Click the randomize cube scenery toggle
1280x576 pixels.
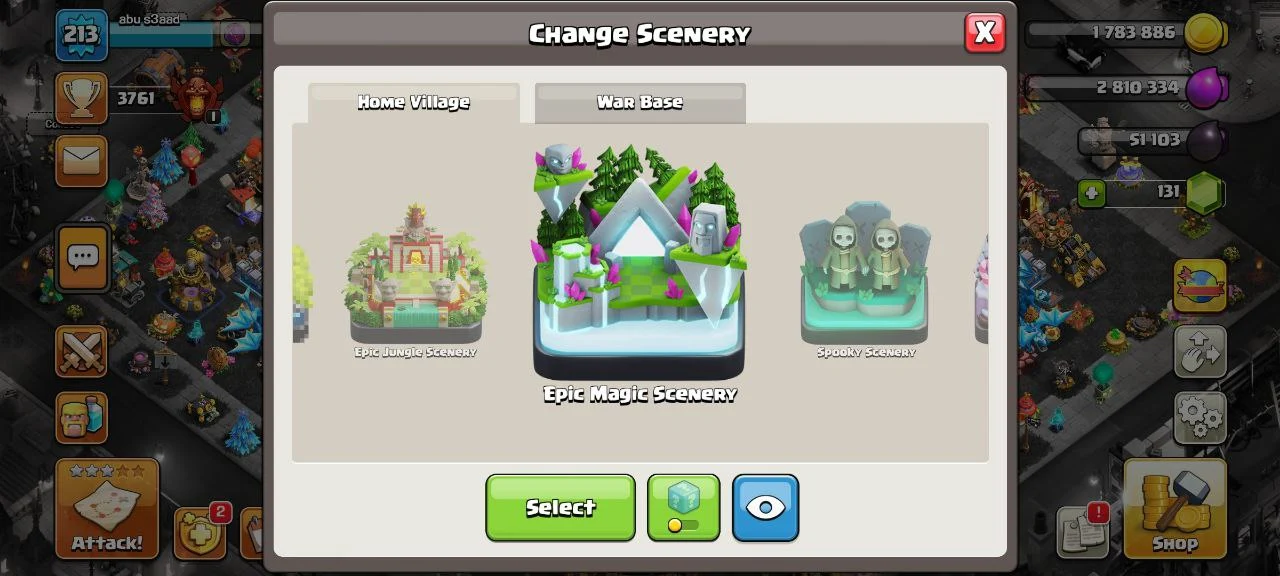click(x=683, y=508)
